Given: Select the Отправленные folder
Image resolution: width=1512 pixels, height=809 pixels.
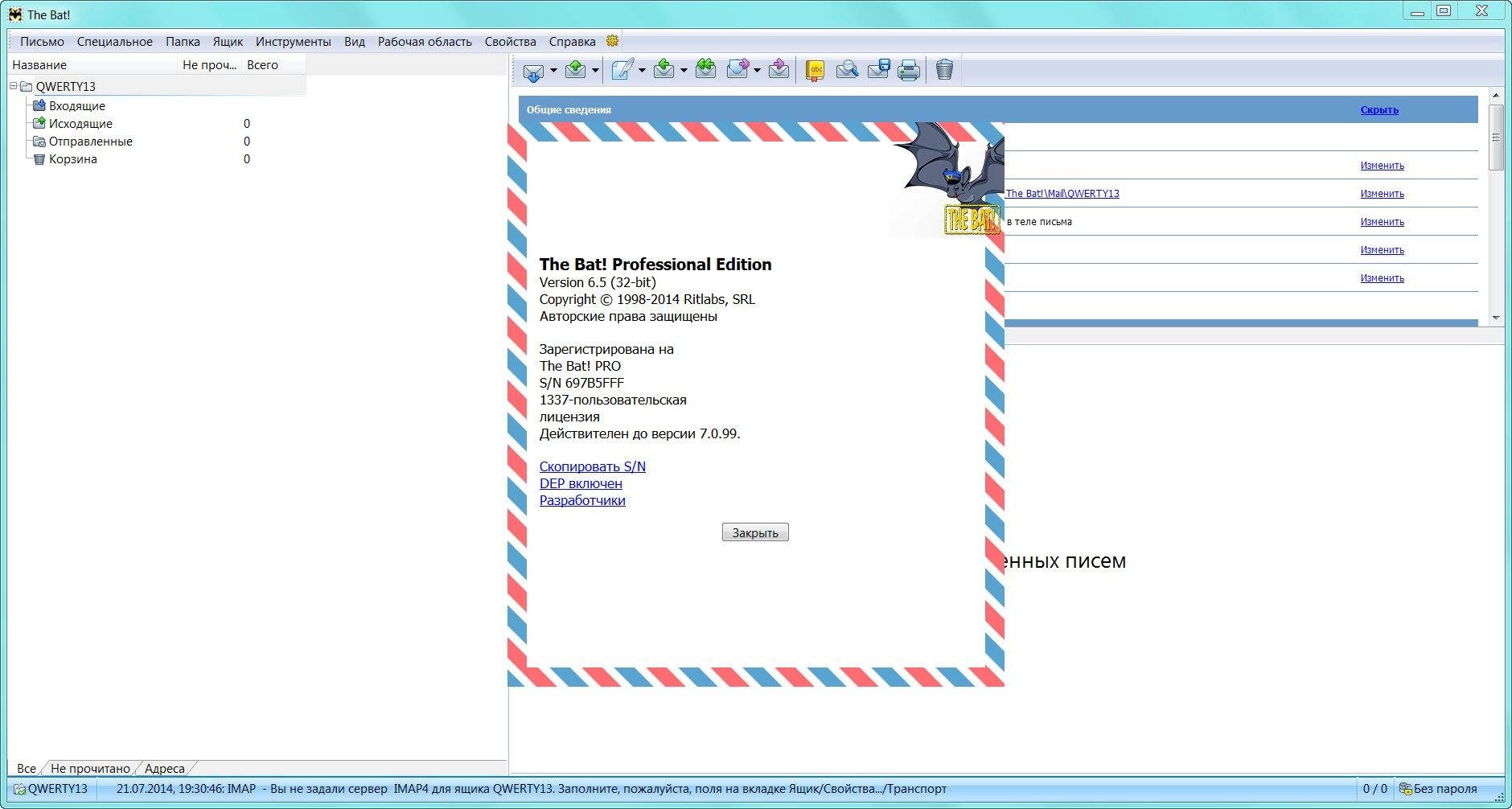Looking at the screenshot, I should 91,142.
